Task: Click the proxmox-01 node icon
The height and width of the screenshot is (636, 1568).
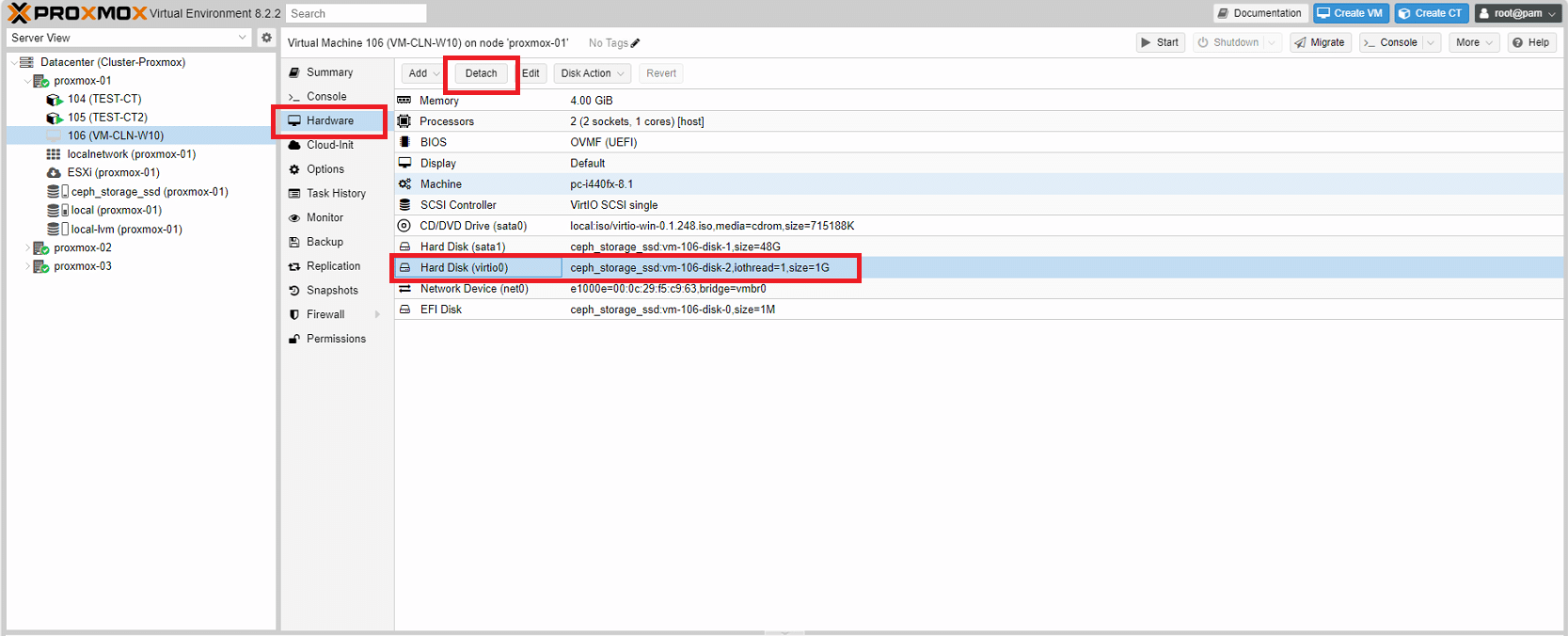Action: point(41,81)
